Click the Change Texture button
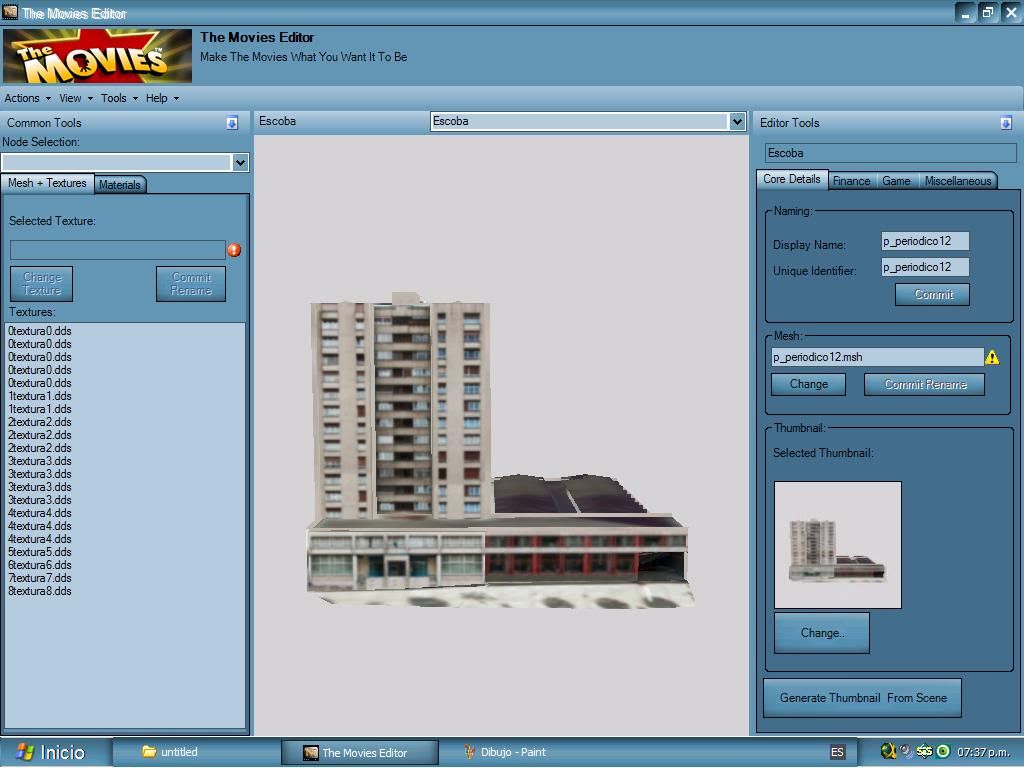The image size is (1024, 768). click(42, 284)
